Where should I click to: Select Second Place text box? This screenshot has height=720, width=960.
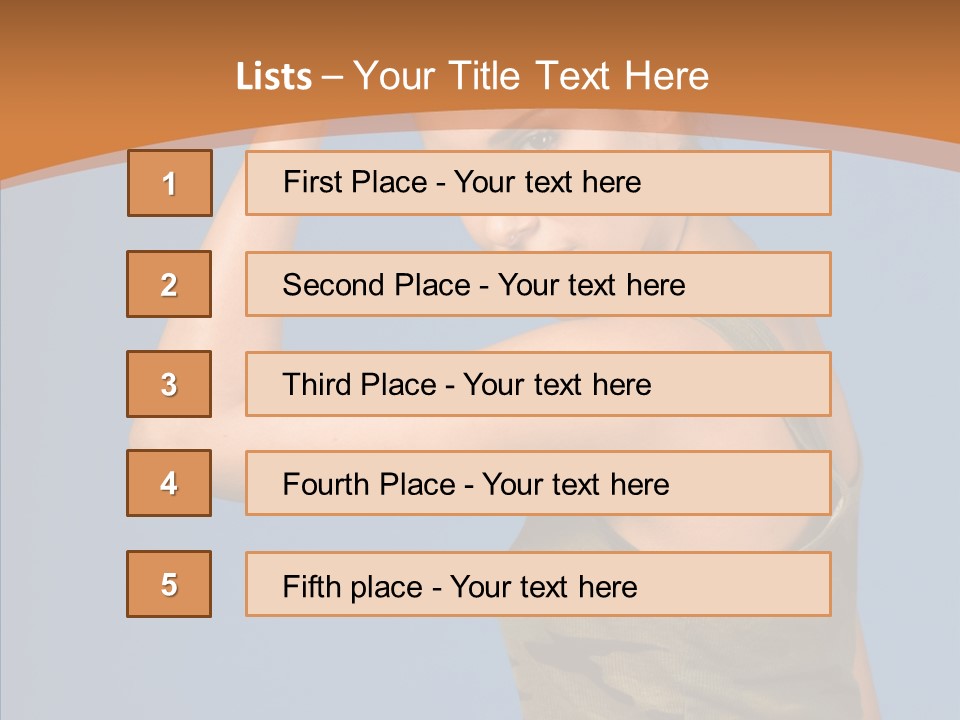[538, 284]
